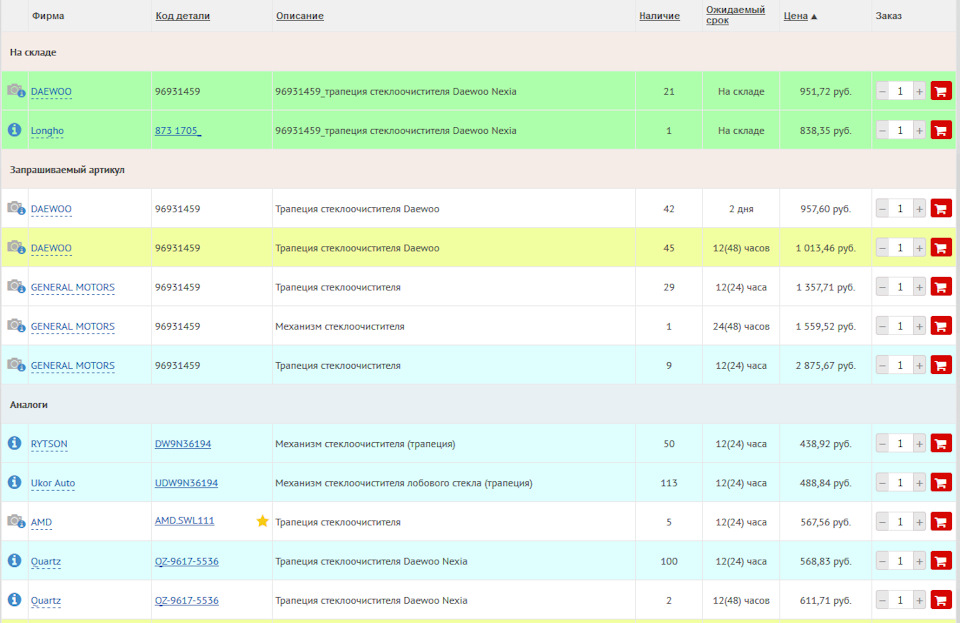The height and width of the screenshot is (623, 960).
Task: Increase quantity for Quartz 568,83 руб. row
Action: [x=919, y=561]
